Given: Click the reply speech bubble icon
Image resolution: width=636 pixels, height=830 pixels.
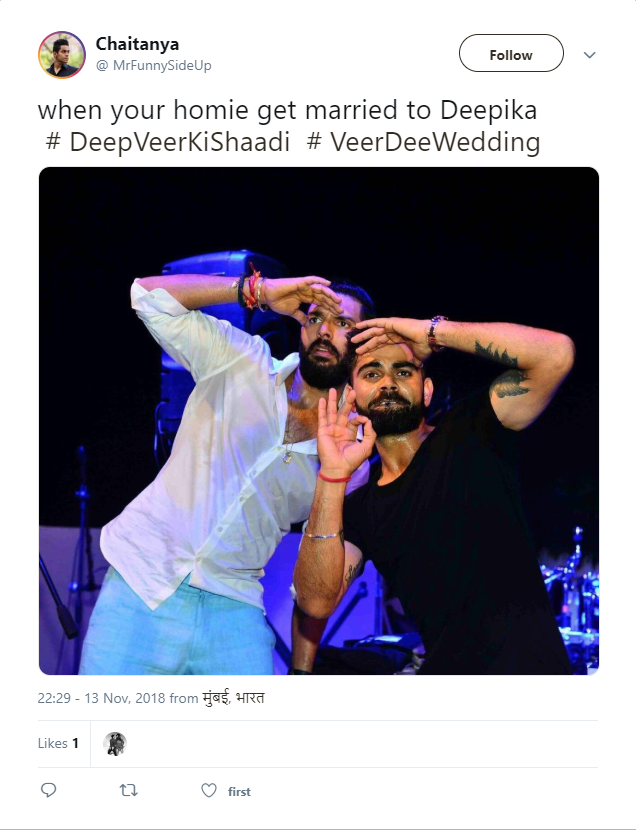Looking at the screenshot, I should (49, 790).
